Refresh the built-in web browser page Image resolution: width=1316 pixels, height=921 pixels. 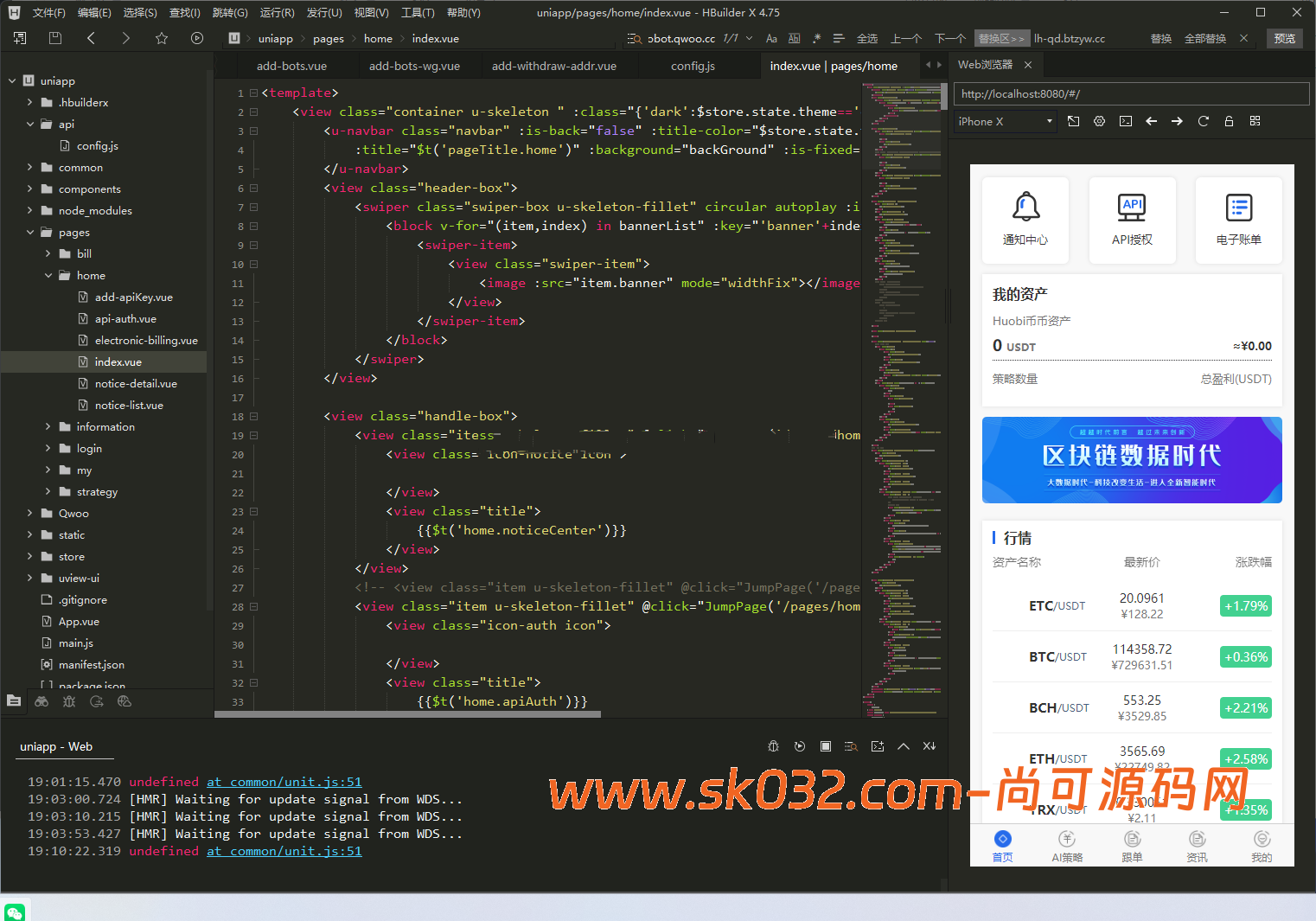coord(1203,121)
